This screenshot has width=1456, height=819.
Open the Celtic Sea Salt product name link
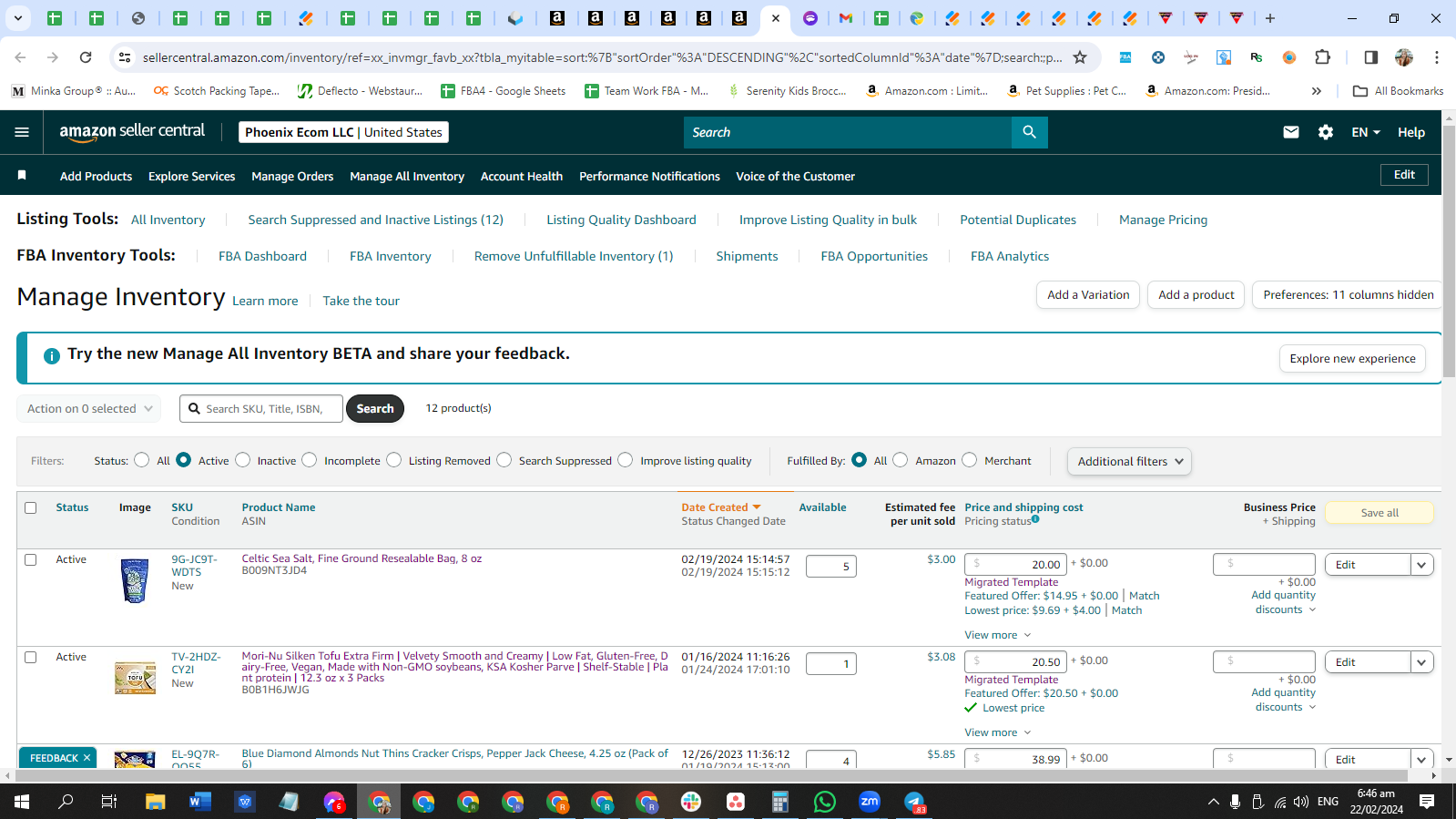click(361, 558)
